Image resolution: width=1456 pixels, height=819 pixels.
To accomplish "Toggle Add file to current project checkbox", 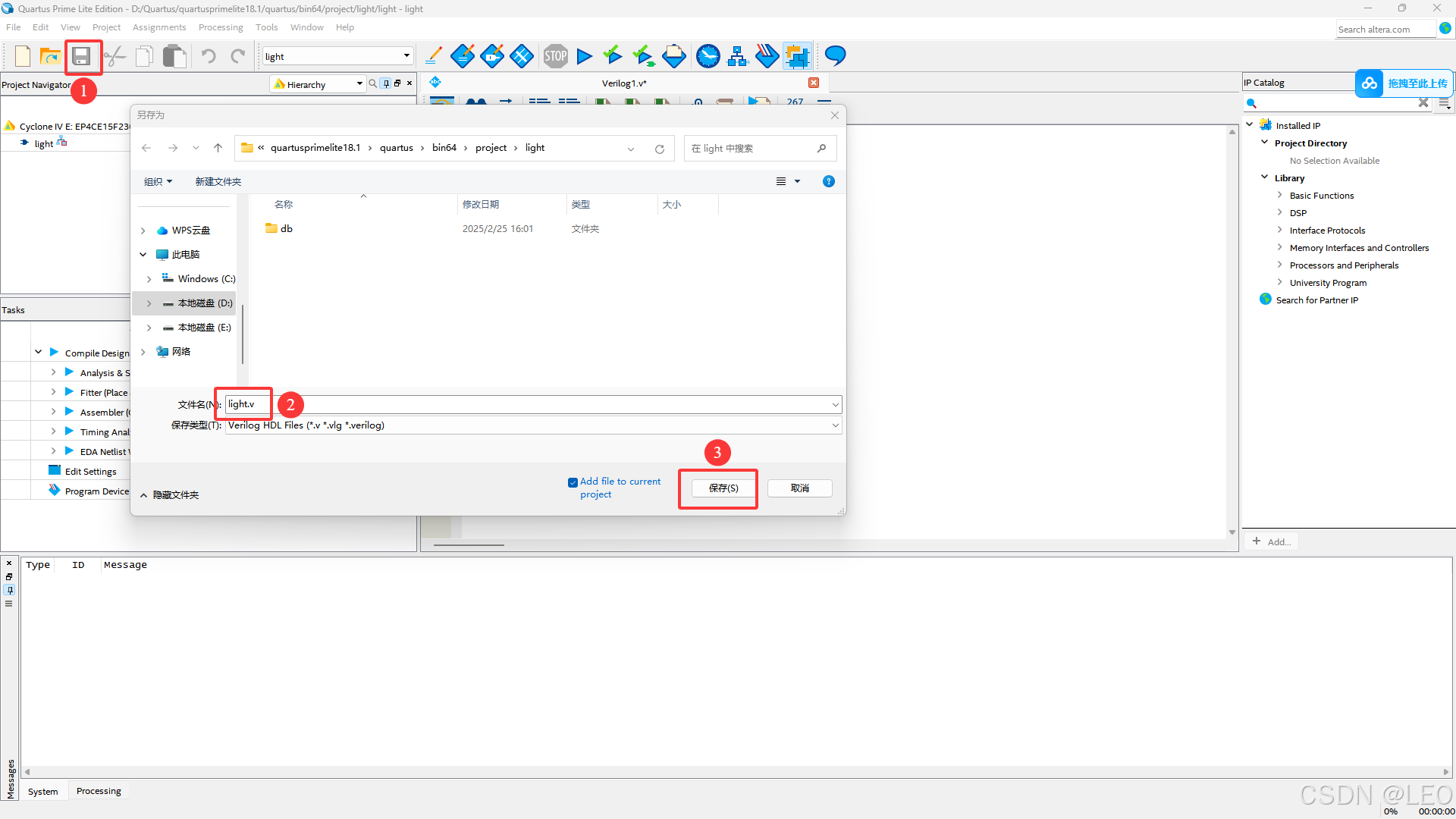I will [x=573, y=482].
